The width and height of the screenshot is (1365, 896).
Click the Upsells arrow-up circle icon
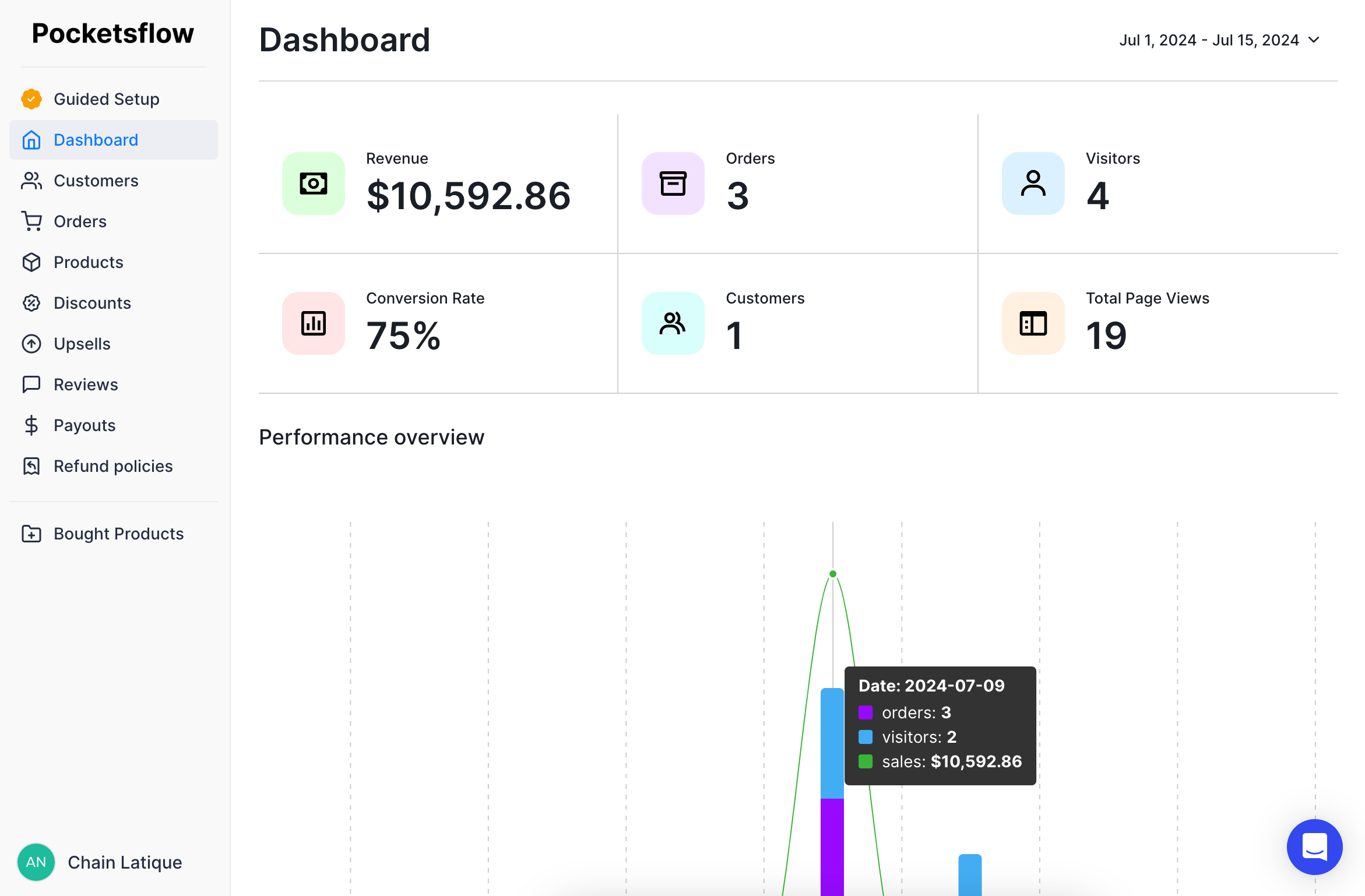[x=31, y=344]
